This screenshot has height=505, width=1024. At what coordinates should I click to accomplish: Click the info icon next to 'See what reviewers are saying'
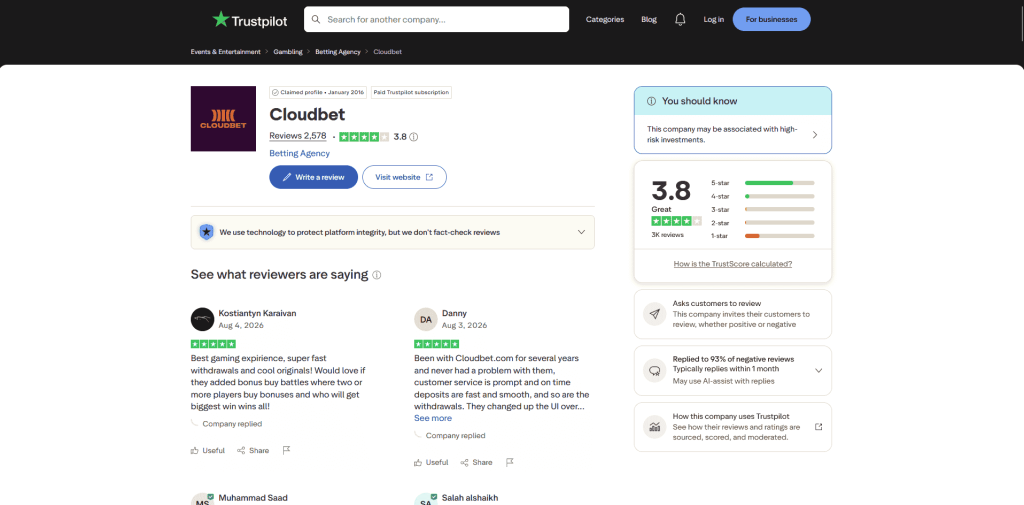377,275
